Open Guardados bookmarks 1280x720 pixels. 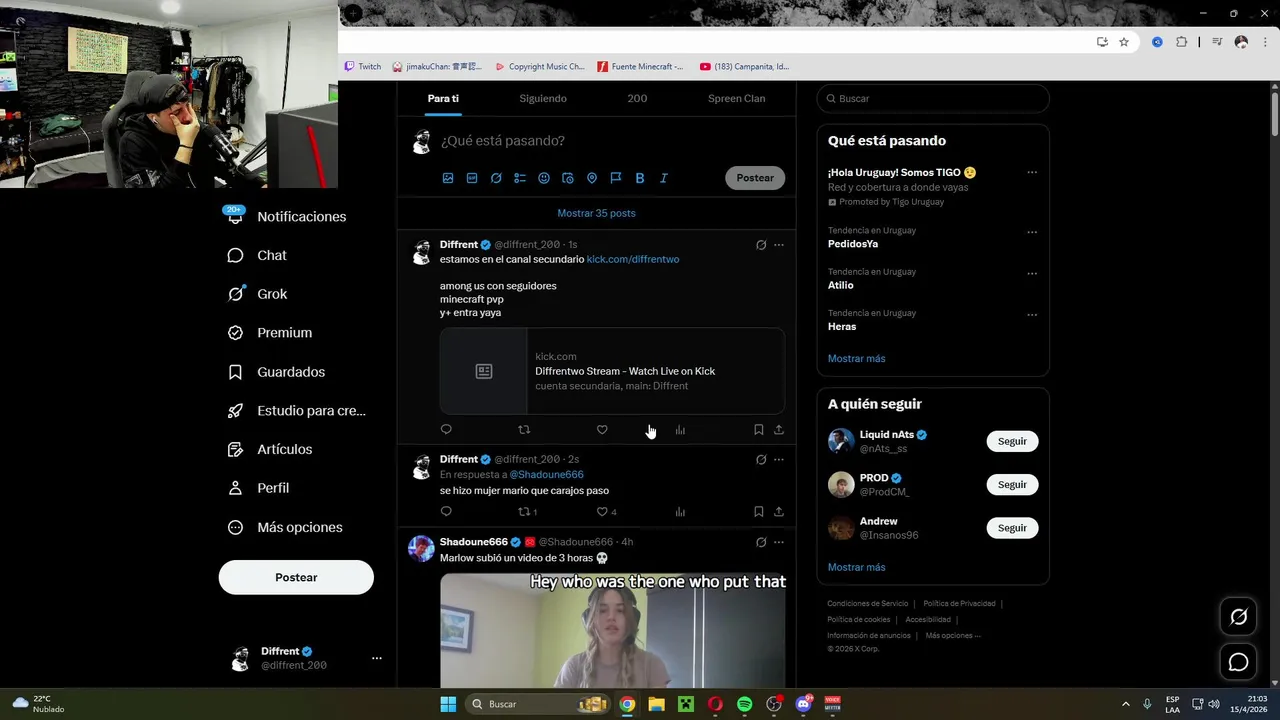tap(277, 372)
